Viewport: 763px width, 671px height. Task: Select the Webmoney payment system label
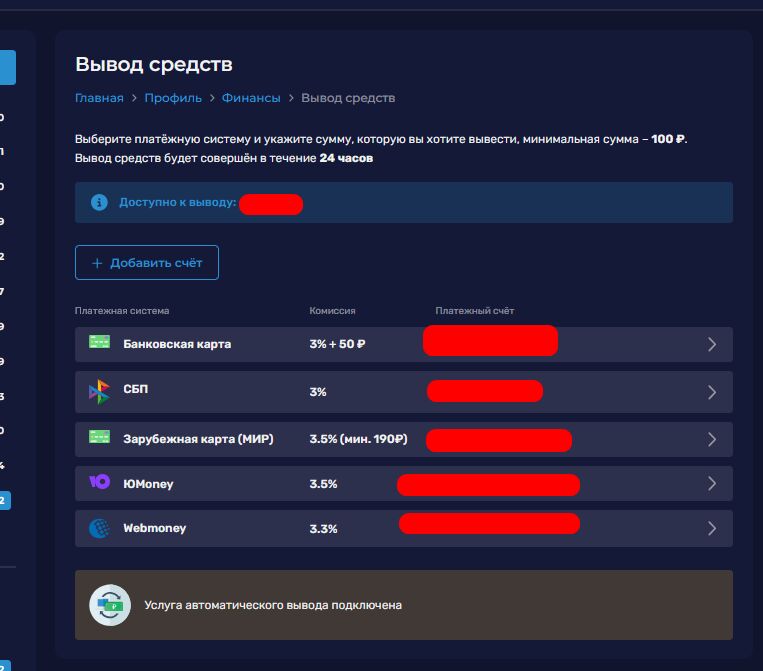tap(154, 528)
